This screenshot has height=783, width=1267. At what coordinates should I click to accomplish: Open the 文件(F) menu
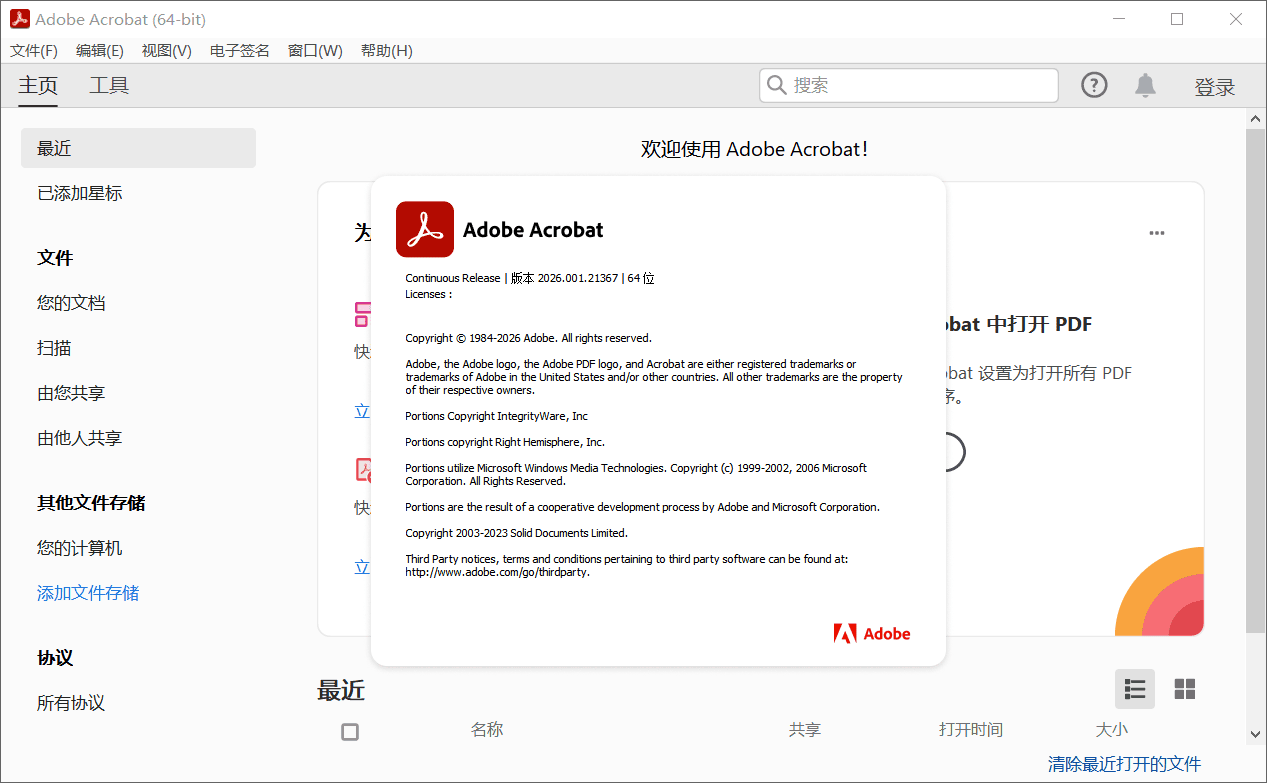click(x=34, y=51)
